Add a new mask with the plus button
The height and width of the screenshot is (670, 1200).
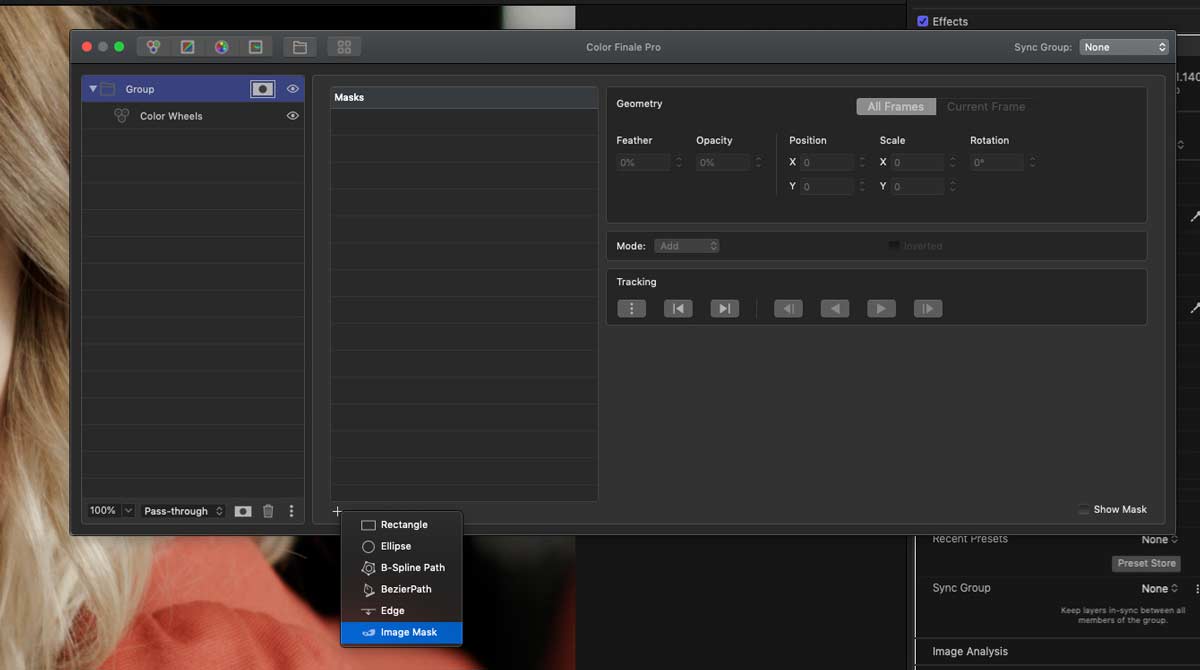pos(337,511)
